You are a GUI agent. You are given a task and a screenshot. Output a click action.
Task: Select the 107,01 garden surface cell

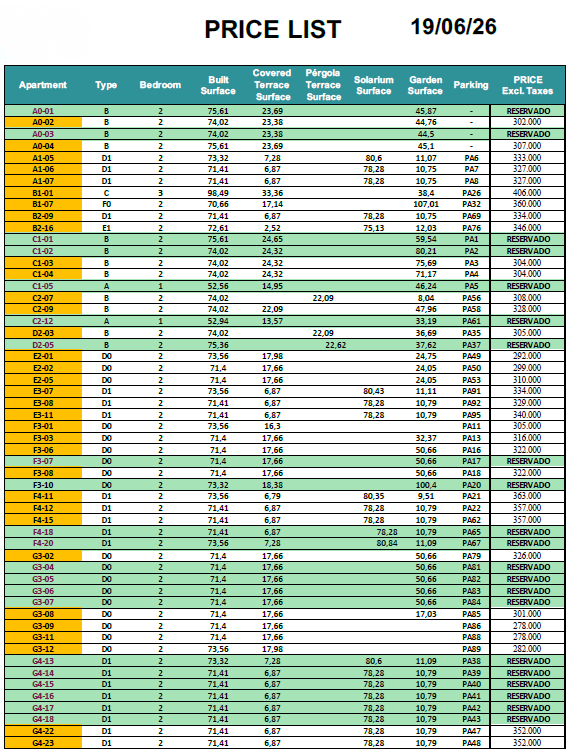426,204
